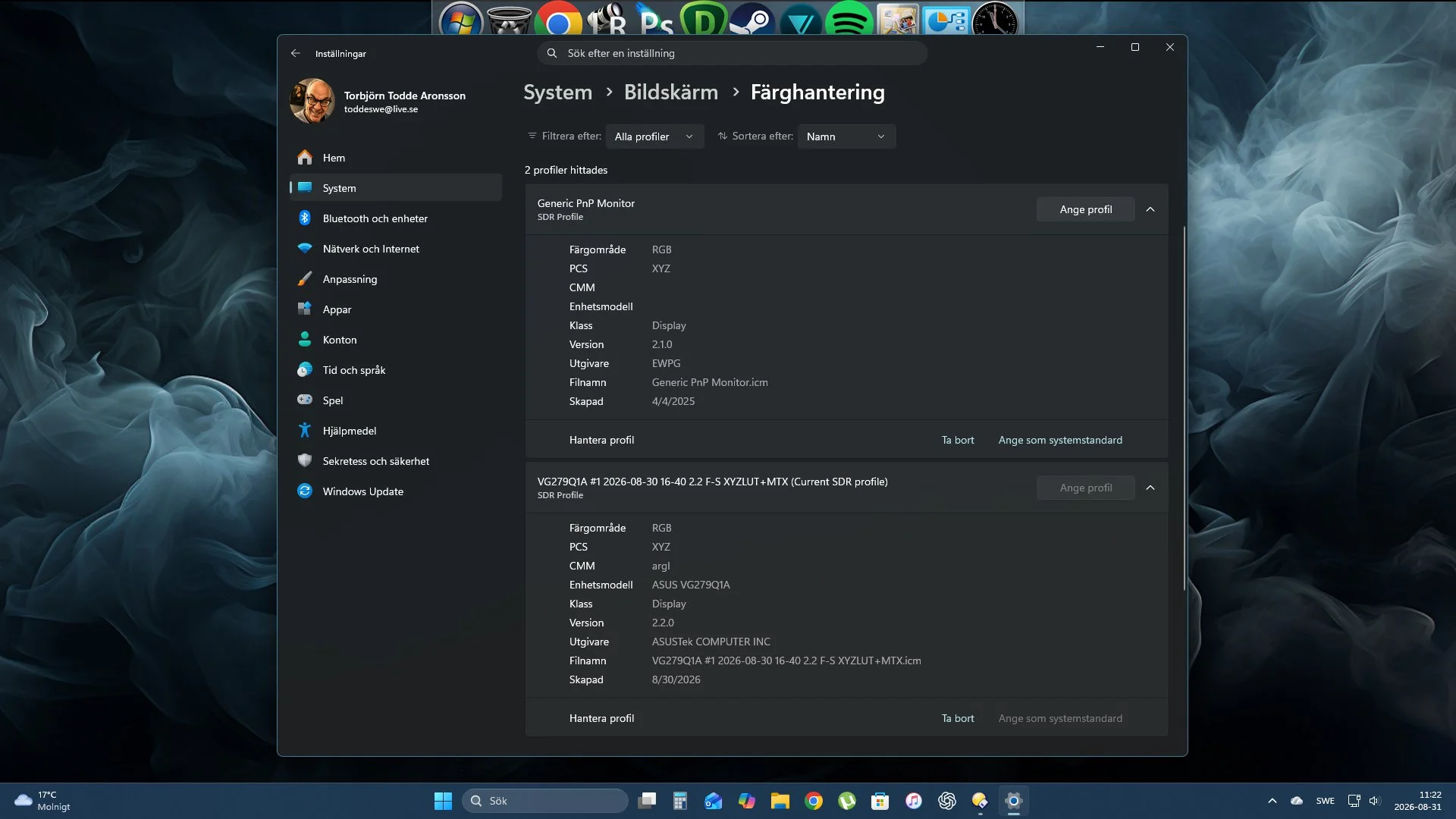Click the OneDrive cloud tray icon
The image size is (1456, 819).
pos(1297,801)
